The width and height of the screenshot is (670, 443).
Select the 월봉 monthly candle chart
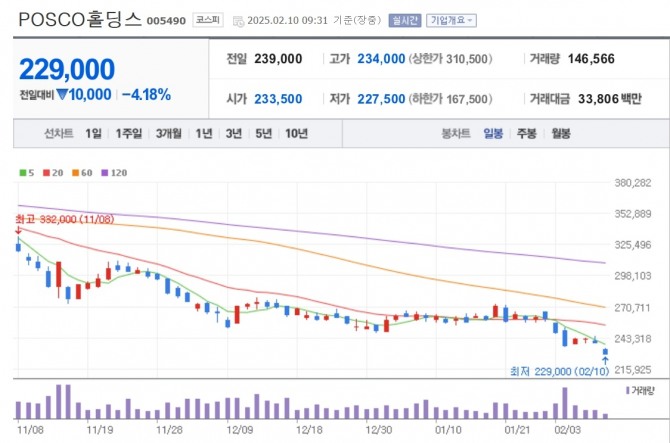(x=560, y=133)
